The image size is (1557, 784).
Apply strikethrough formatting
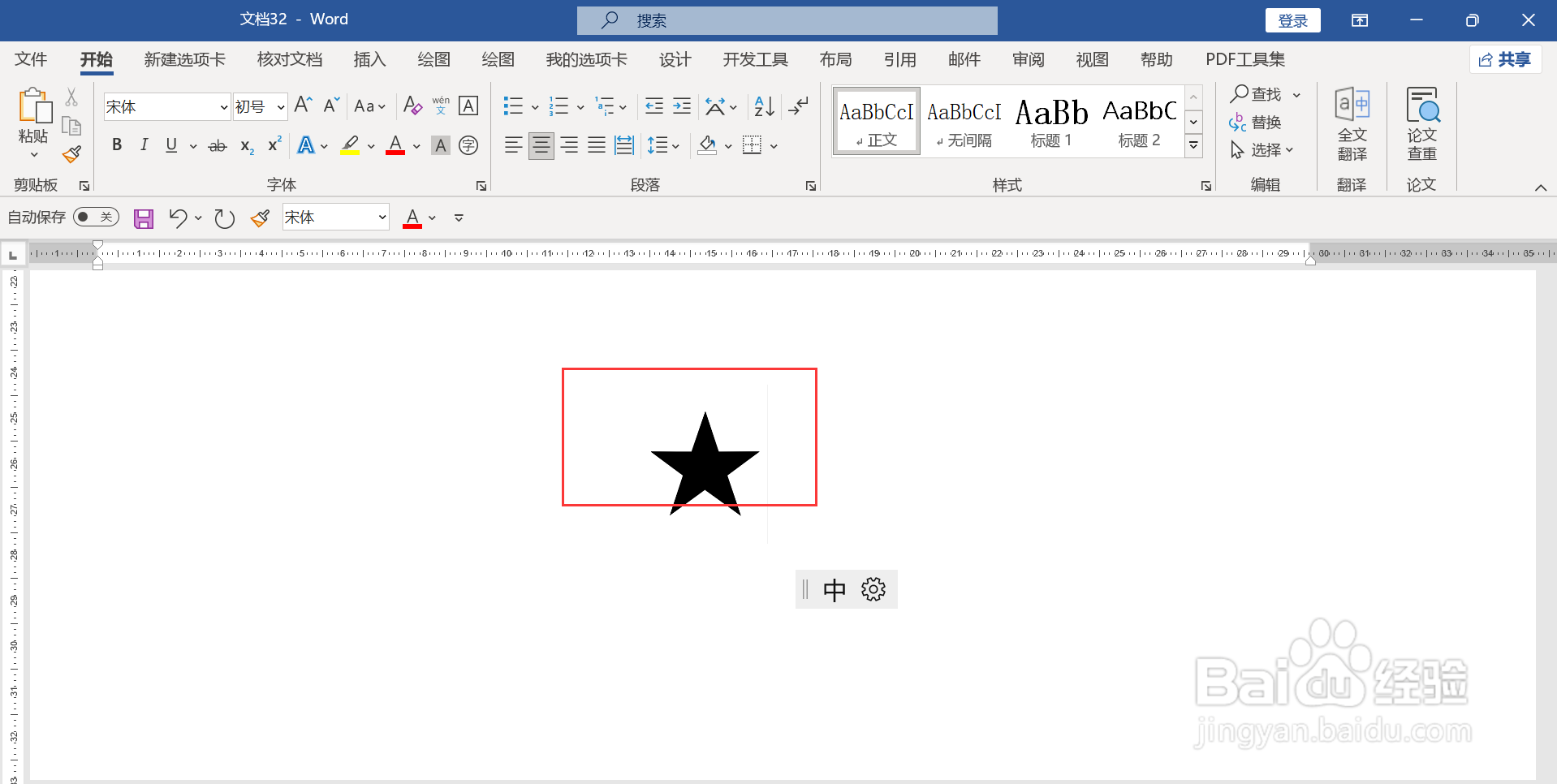coord(218,146)
